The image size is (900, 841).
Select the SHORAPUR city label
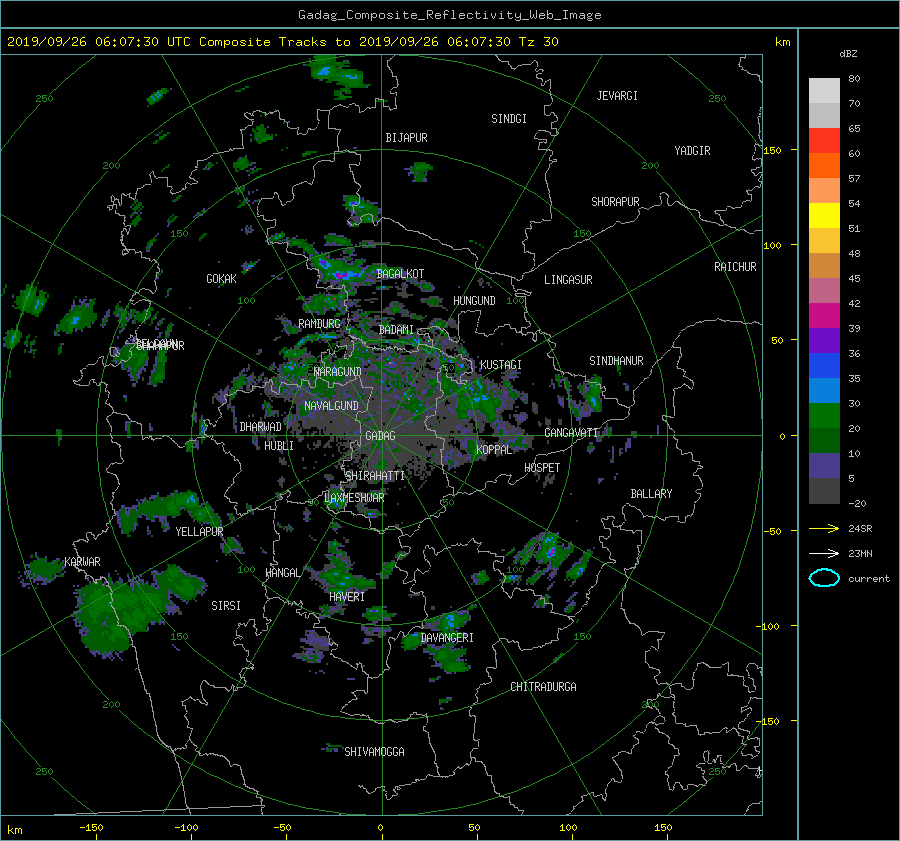click(615, 202)
